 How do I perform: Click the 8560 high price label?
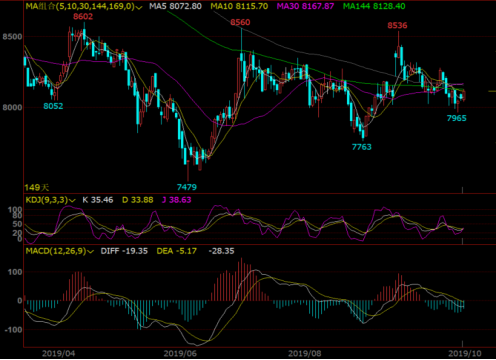[240, 22]
